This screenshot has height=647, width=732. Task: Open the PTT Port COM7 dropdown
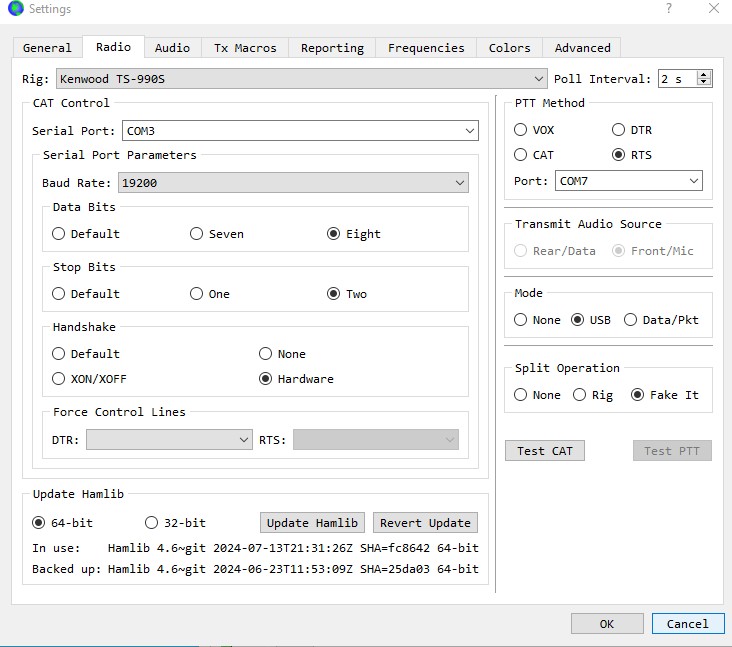[x=628, y=181]
